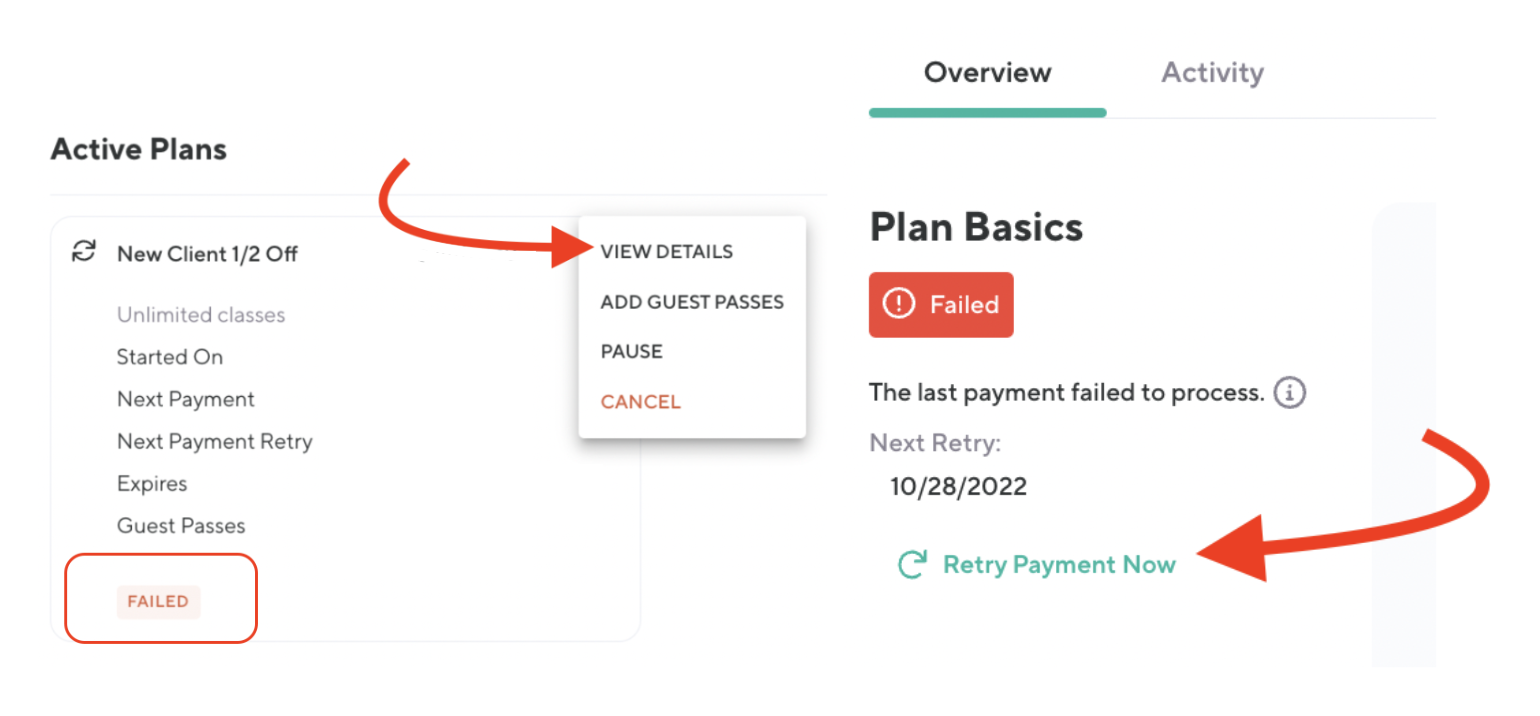Click the Active Plans section heading
Viewport: 1540px width, 716px height.
point(139,150)
